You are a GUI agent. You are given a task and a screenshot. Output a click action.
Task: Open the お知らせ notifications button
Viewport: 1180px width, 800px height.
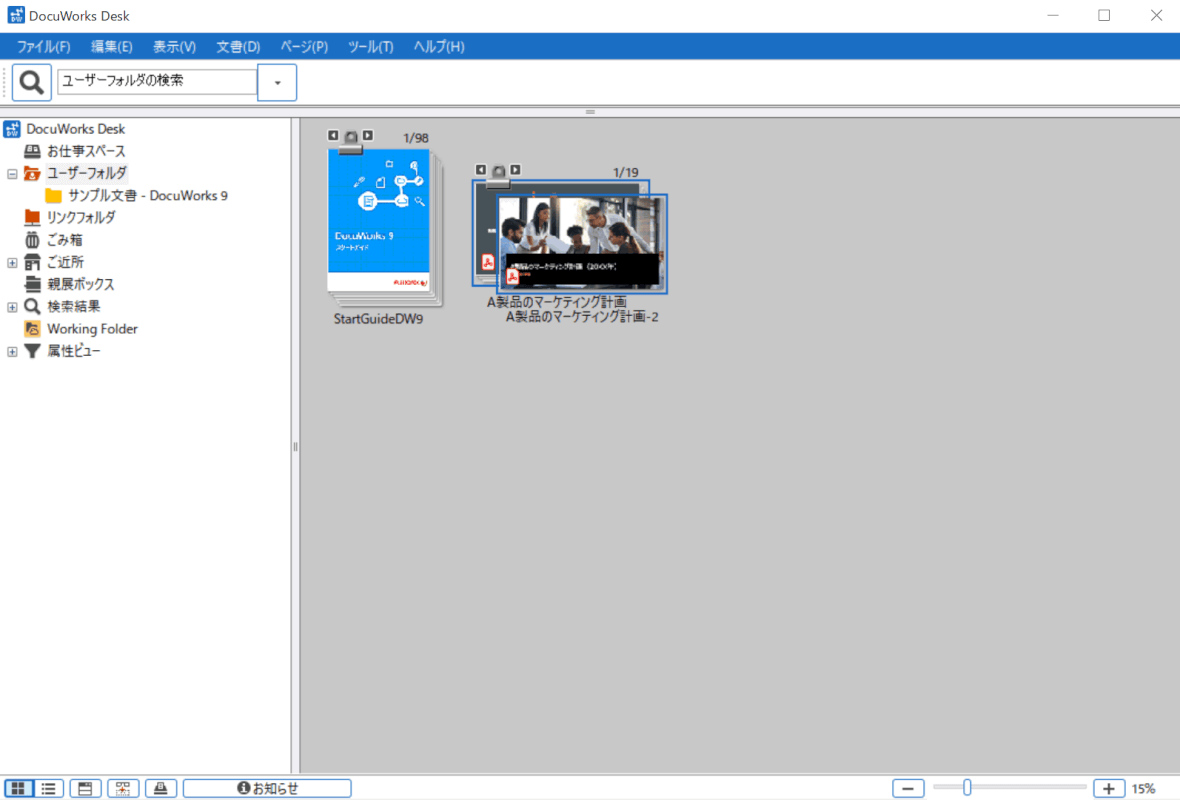(267, 788)
